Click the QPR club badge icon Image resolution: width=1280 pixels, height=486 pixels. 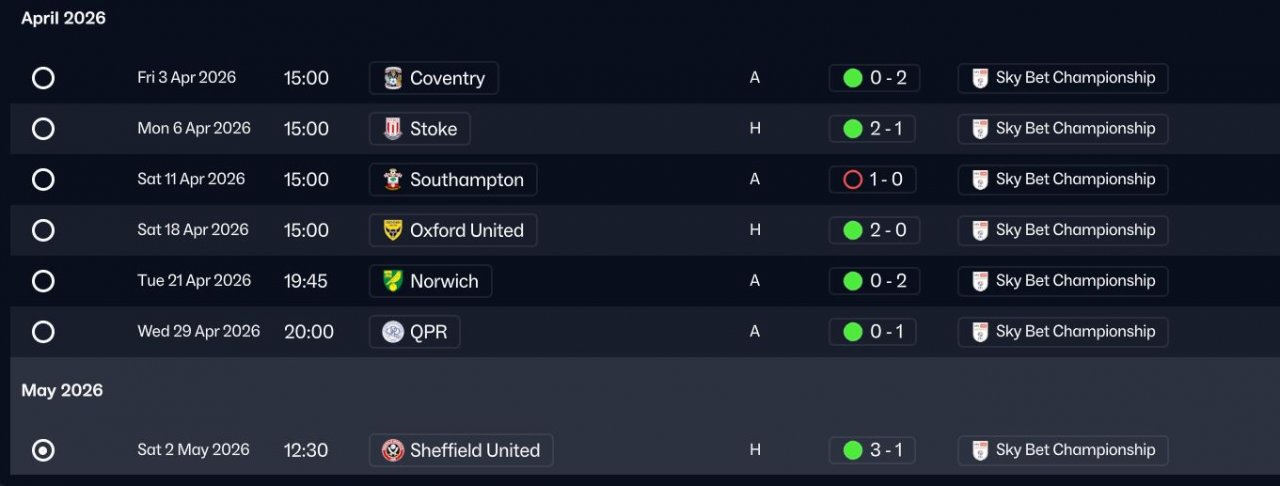pyautogui.click(x=393, y=332)
